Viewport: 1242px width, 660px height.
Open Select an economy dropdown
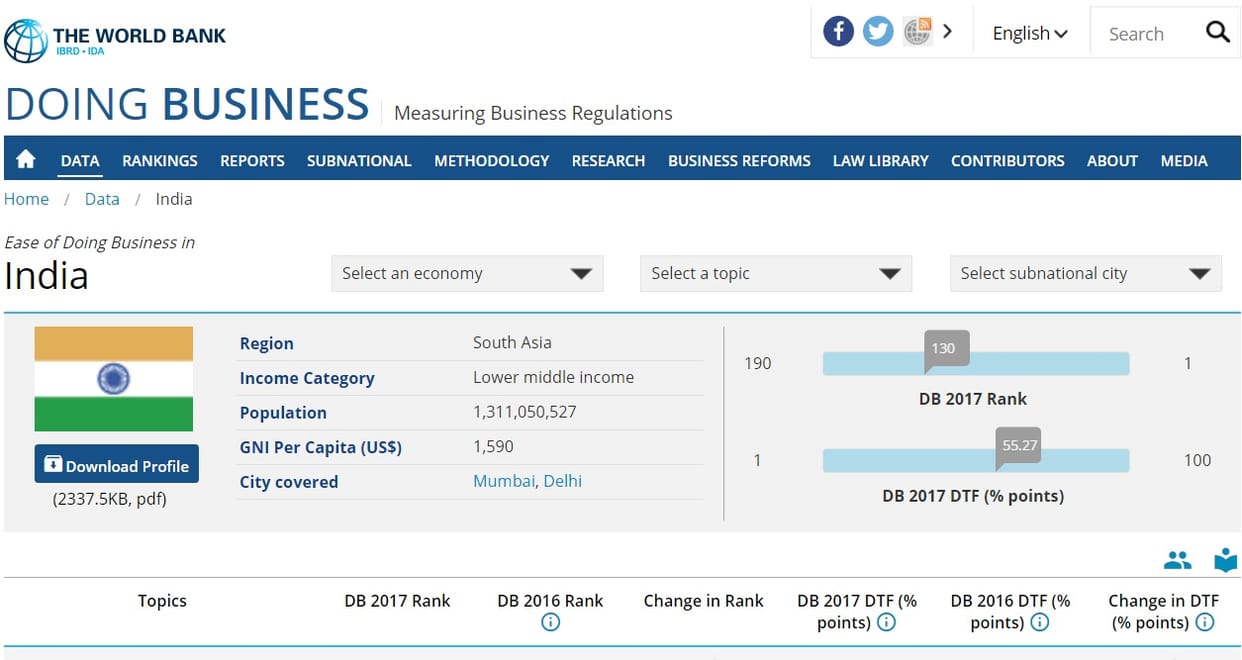(467, 273)
